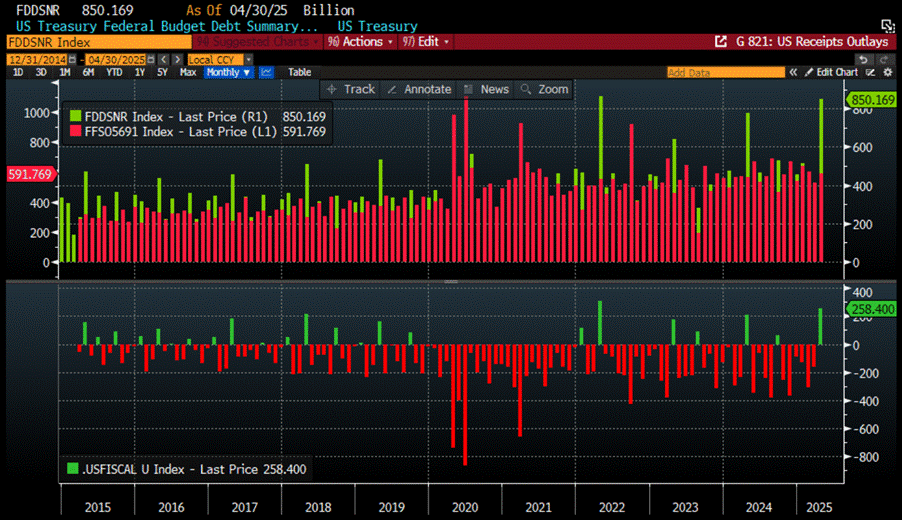Select the 5Y range
This screenshot has width=902, height=520.
[162, 72]
